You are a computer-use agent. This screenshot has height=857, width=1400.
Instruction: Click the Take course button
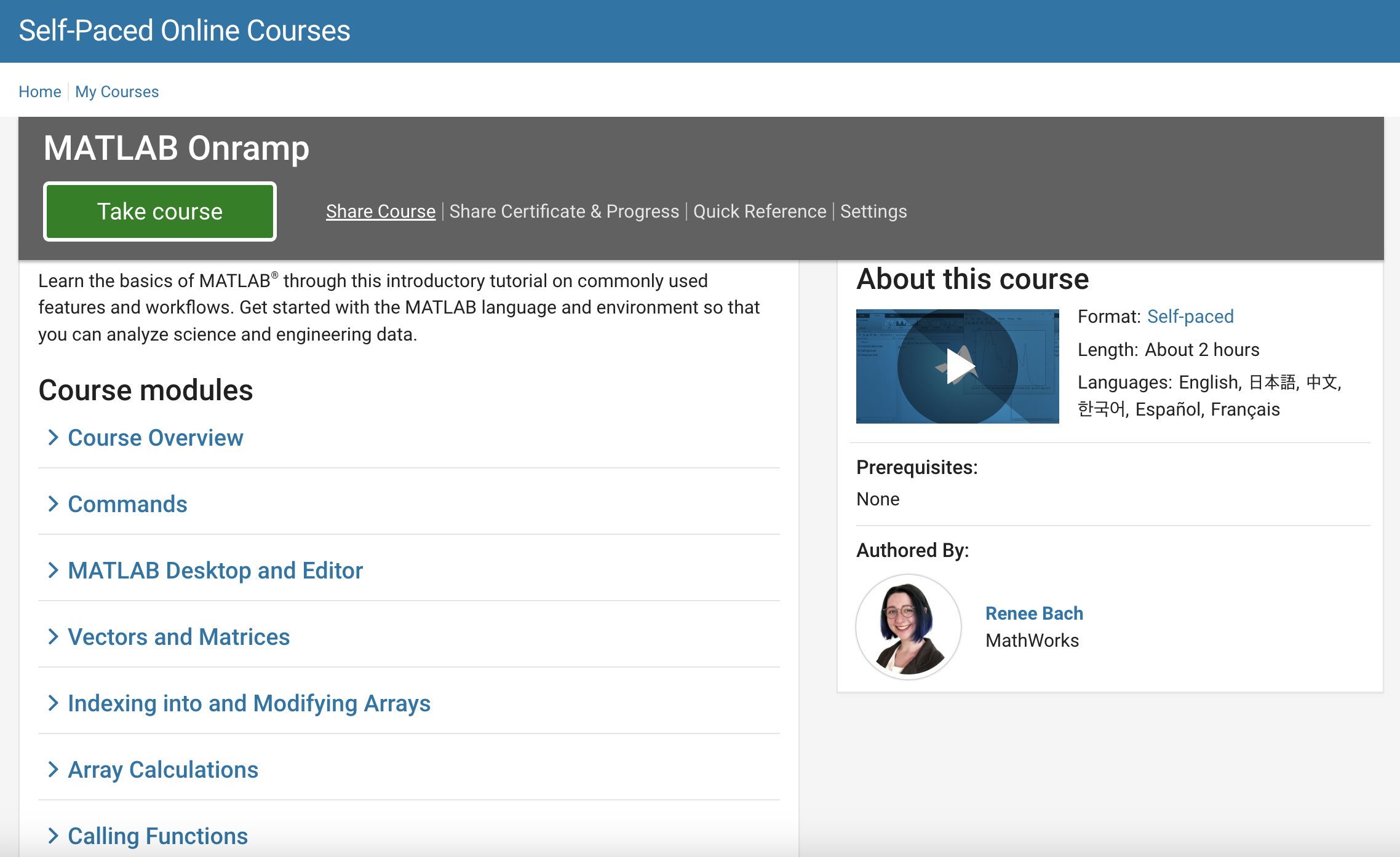click(160, 211)
